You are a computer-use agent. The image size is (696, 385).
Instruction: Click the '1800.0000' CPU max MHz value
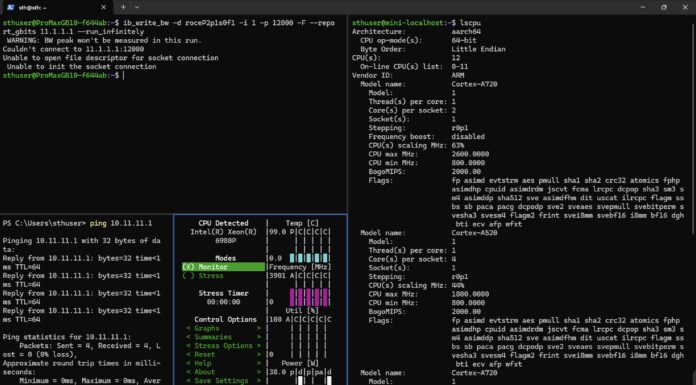[471, 294]
